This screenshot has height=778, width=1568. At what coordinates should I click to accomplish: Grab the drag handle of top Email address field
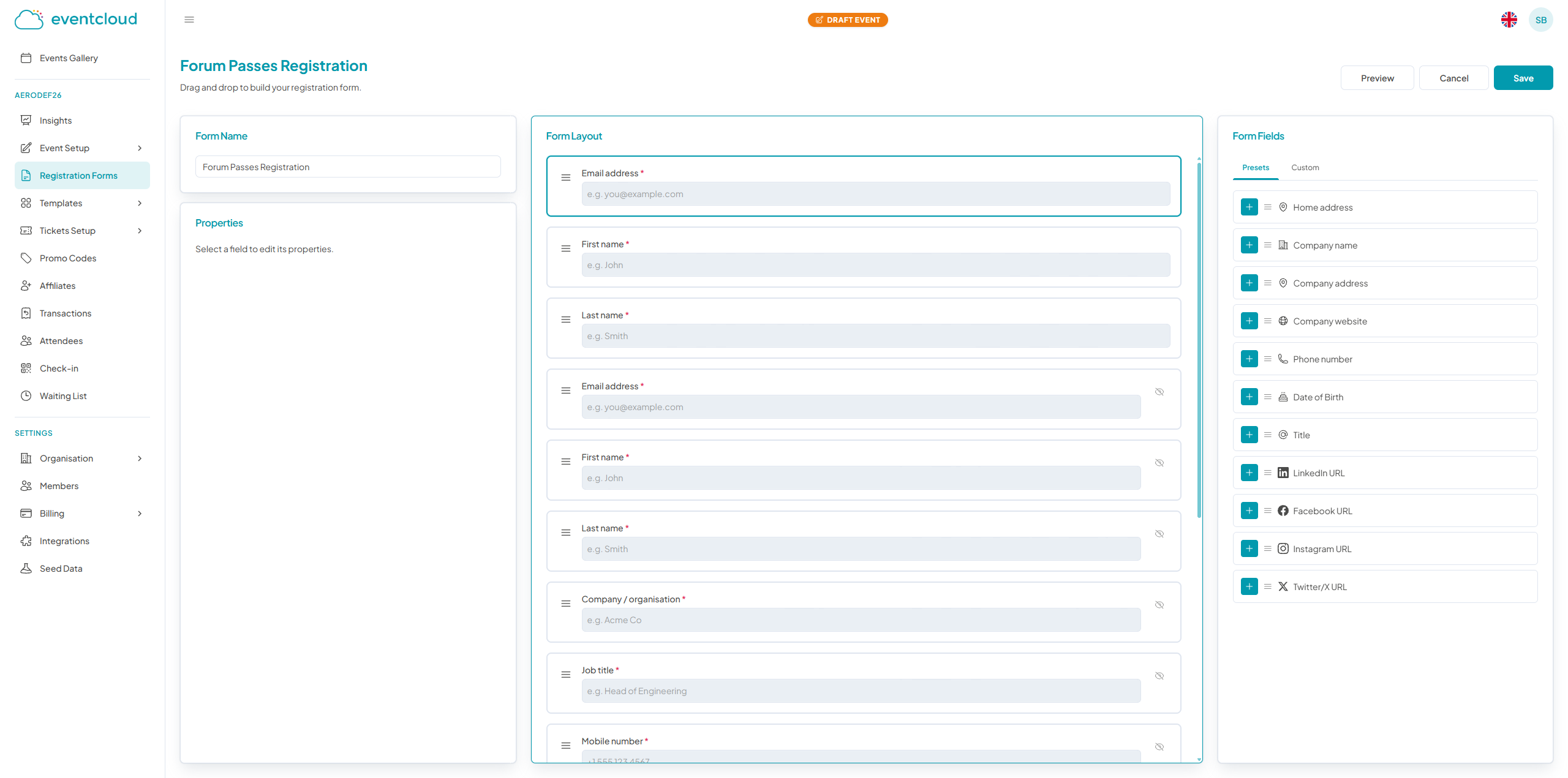click(x=565, y=178)
